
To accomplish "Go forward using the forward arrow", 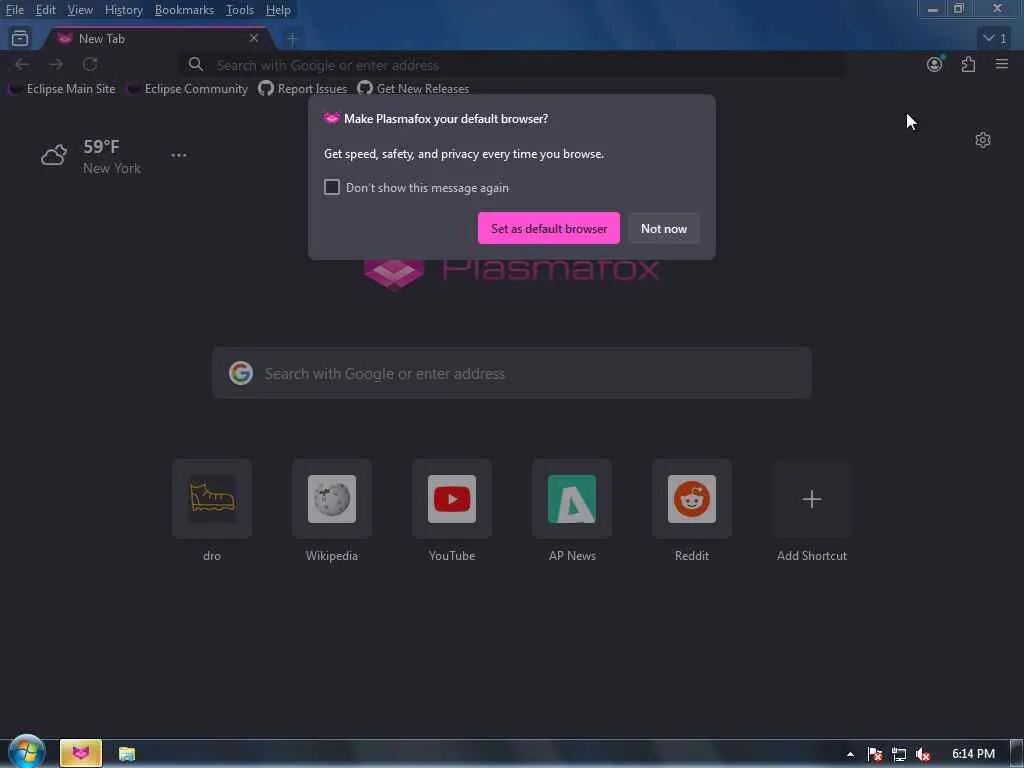I will coord(56,64).
